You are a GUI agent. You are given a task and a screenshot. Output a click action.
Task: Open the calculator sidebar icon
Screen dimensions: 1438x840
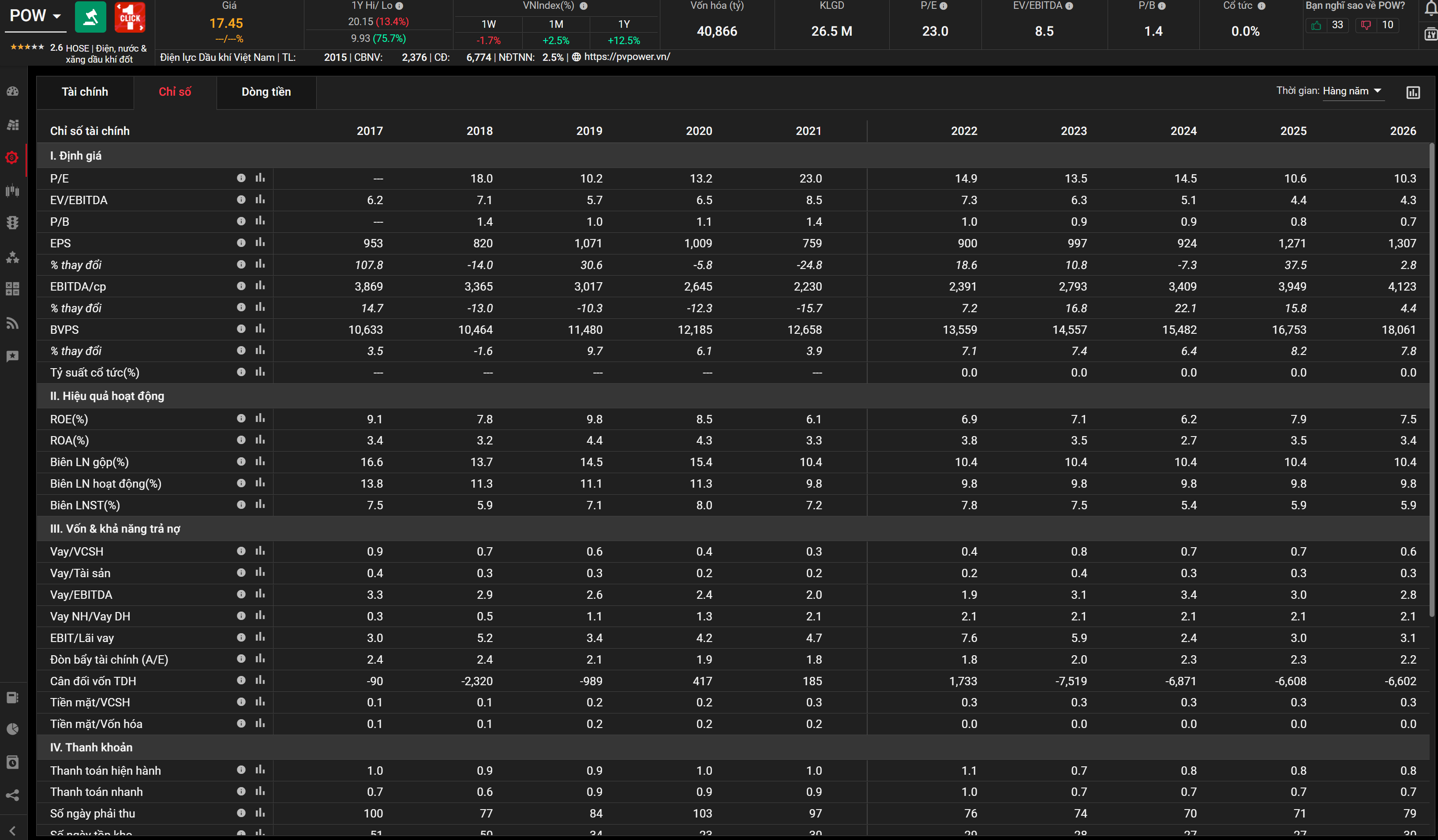click(12, 288)
